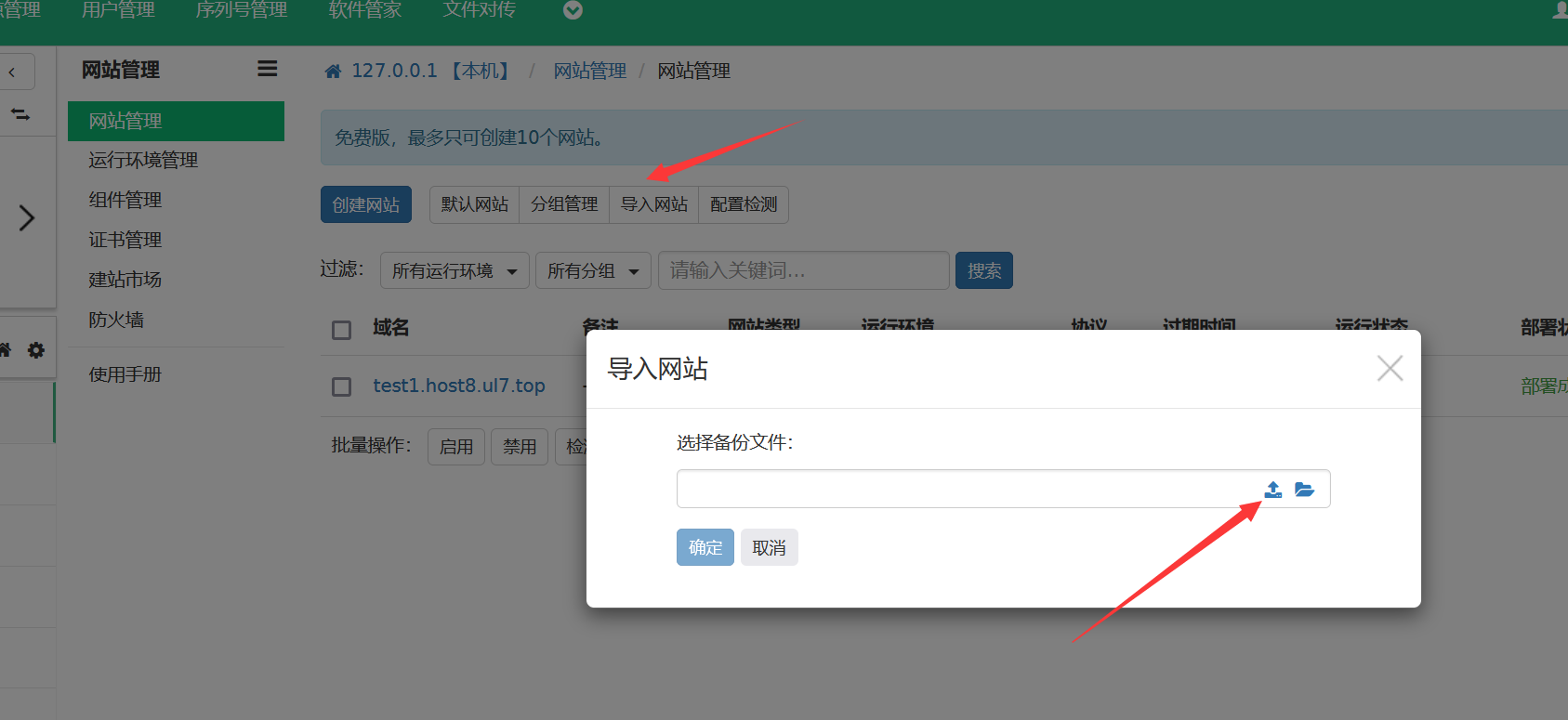Open the test1.host8.ul7.top domain link

(459, 386)
